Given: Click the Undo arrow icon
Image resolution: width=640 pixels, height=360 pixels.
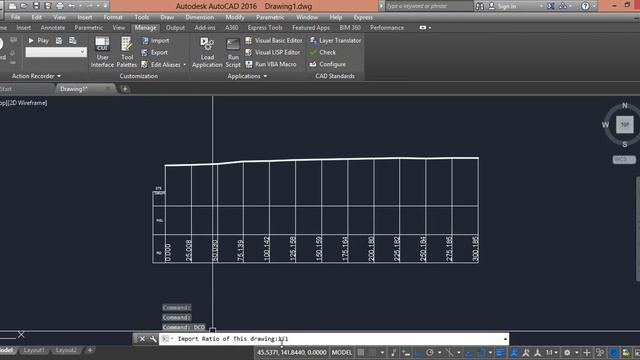Looking at the screenshot, I should point(72,6).
